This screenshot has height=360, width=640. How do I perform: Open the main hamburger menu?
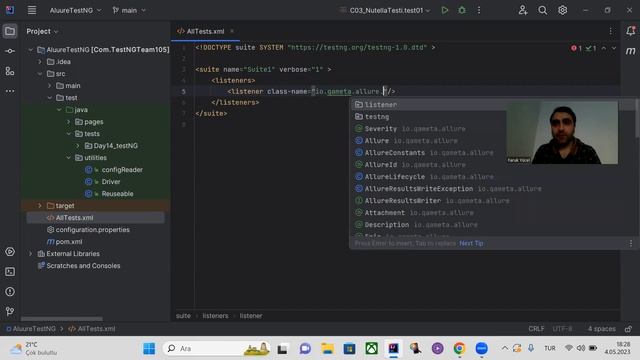(x=32, y=10)
